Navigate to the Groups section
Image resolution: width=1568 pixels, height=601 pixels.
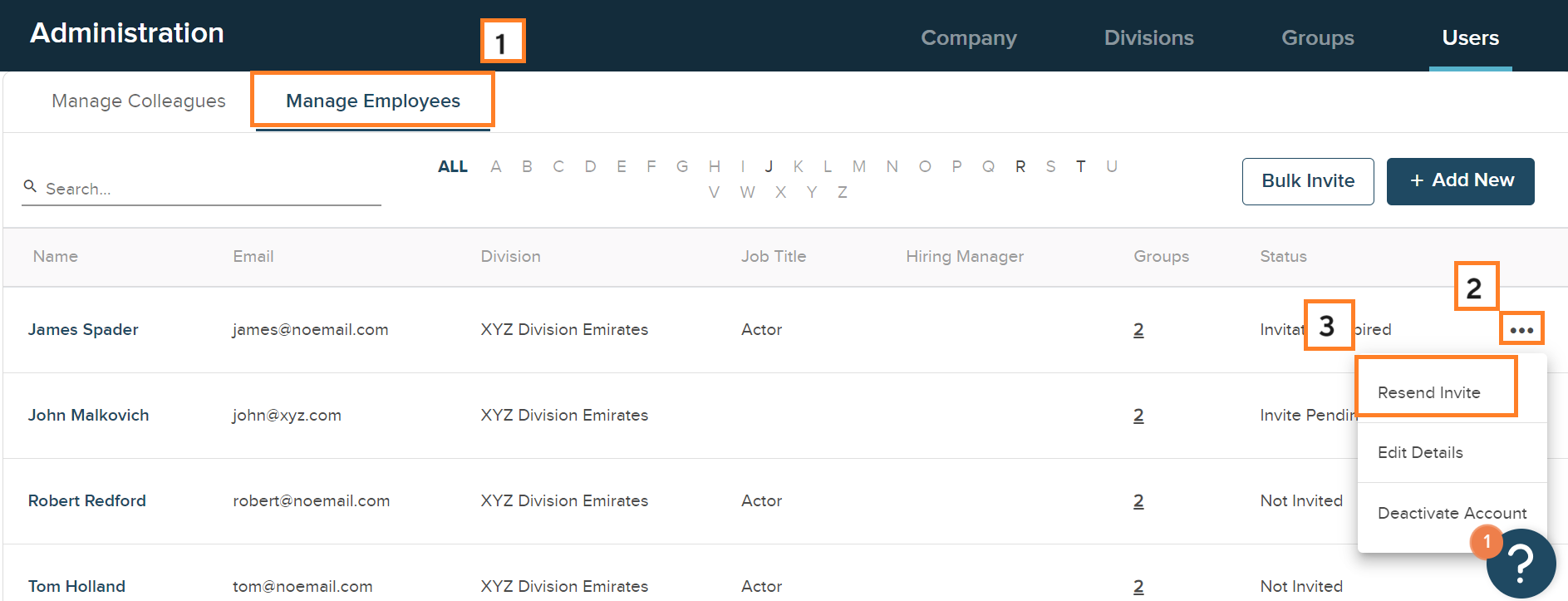(1317, 38)
